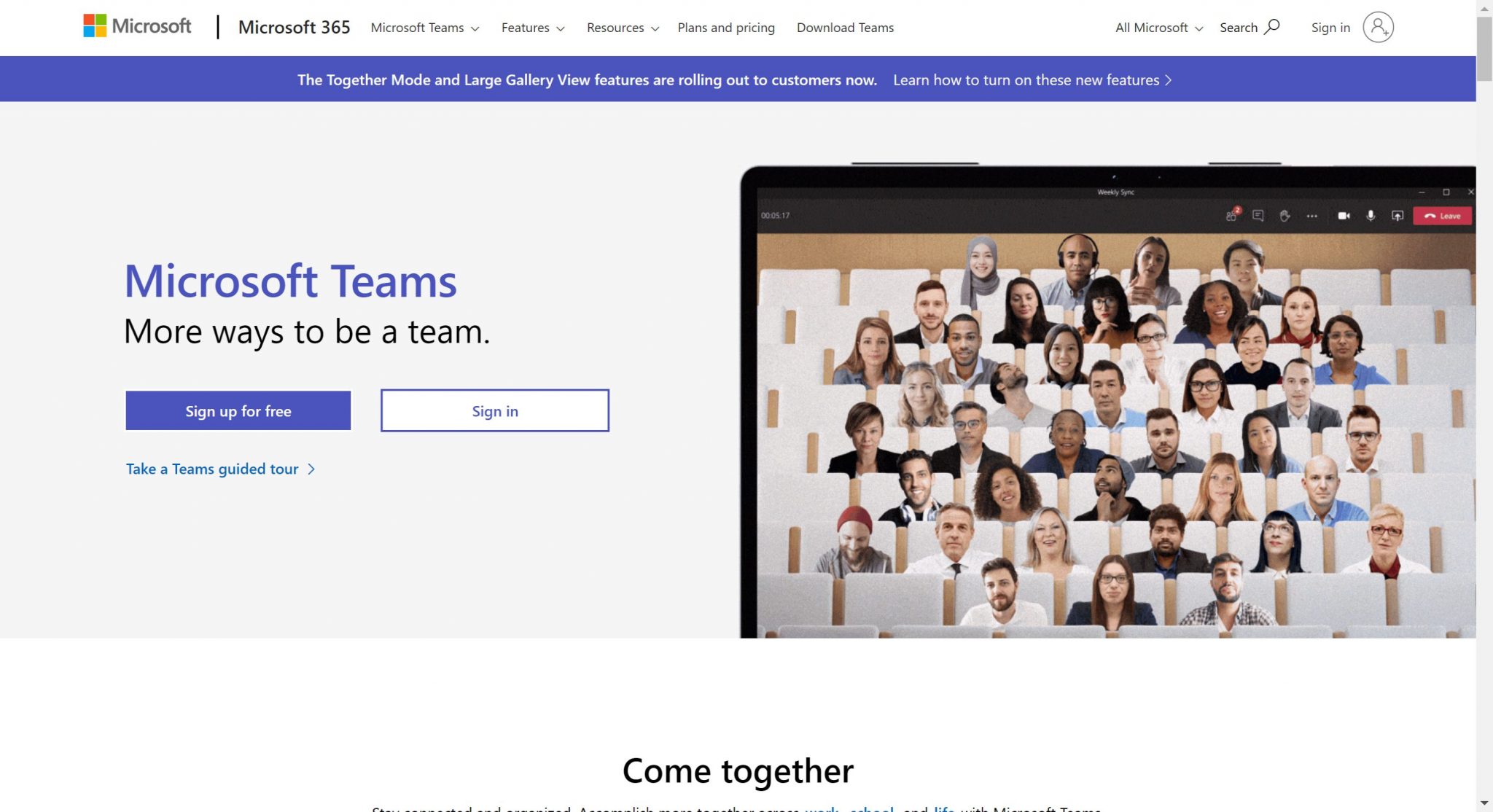1493x812 pixels.
Task: Click the more options ellipsis icon
Action: (x=1311, y=215)
